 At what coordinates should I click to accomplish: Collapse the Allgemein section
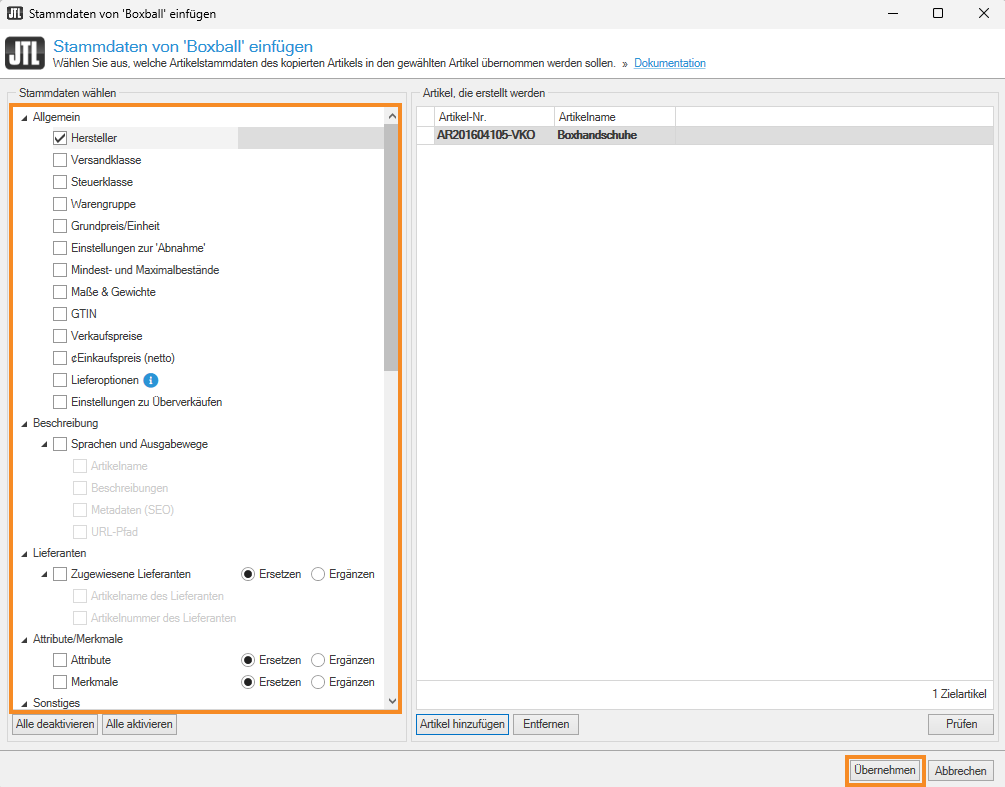click(24, 118)
